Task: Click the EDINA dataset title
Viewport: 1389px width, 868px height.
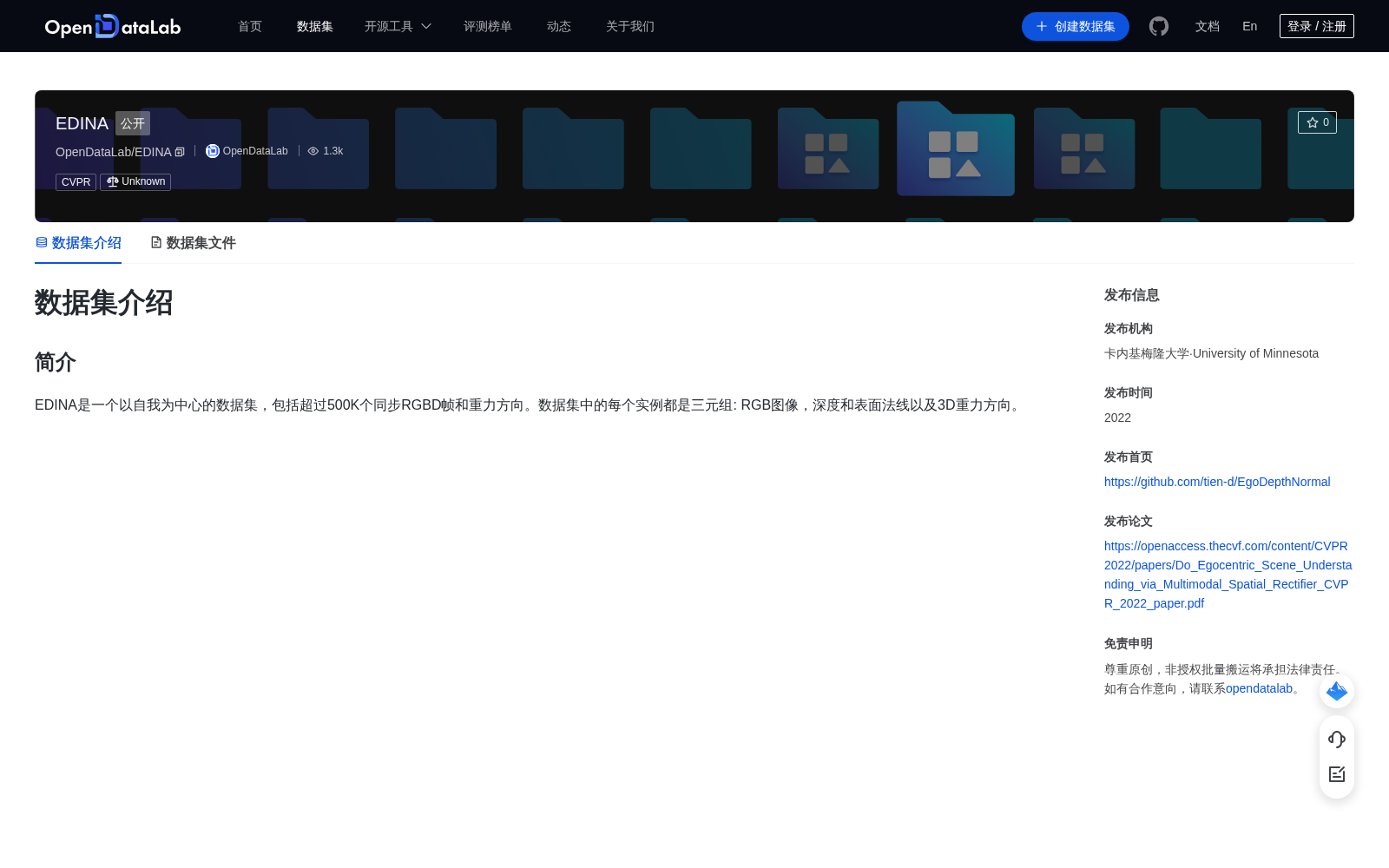Action: tap(82, 123)
